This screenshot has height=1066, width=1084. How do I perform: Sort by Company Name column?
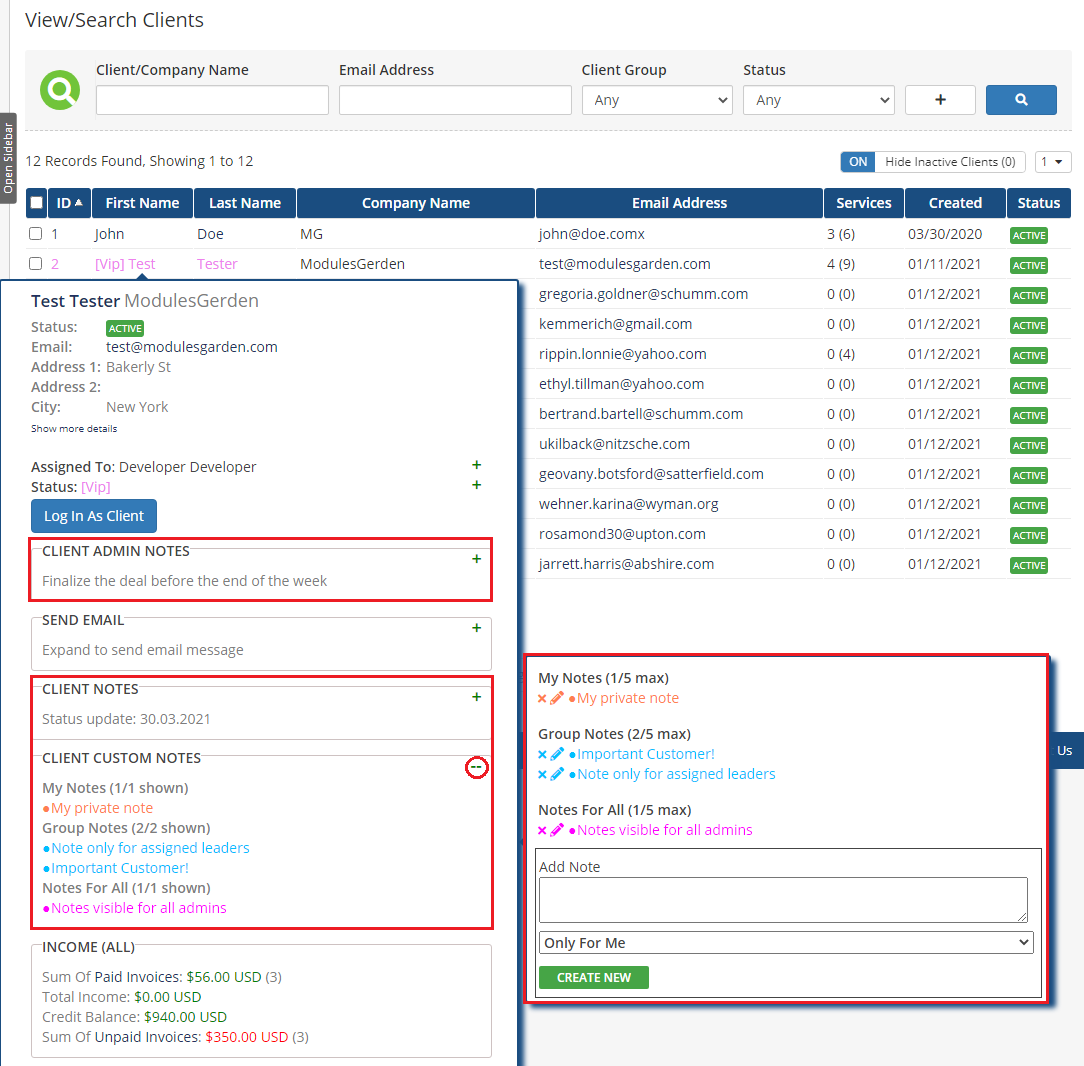pyautogui.click(x=415, y=203)
